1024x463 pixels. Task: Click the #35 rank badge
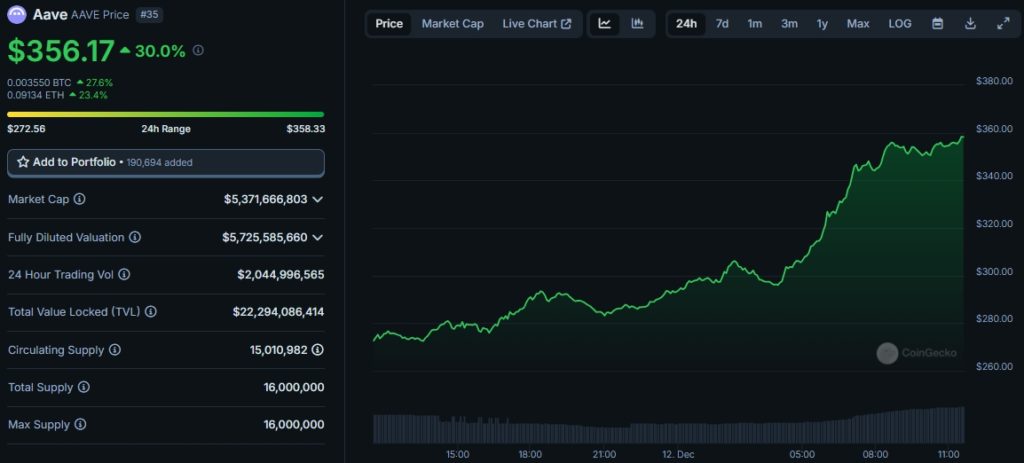(x=150, y=14)
